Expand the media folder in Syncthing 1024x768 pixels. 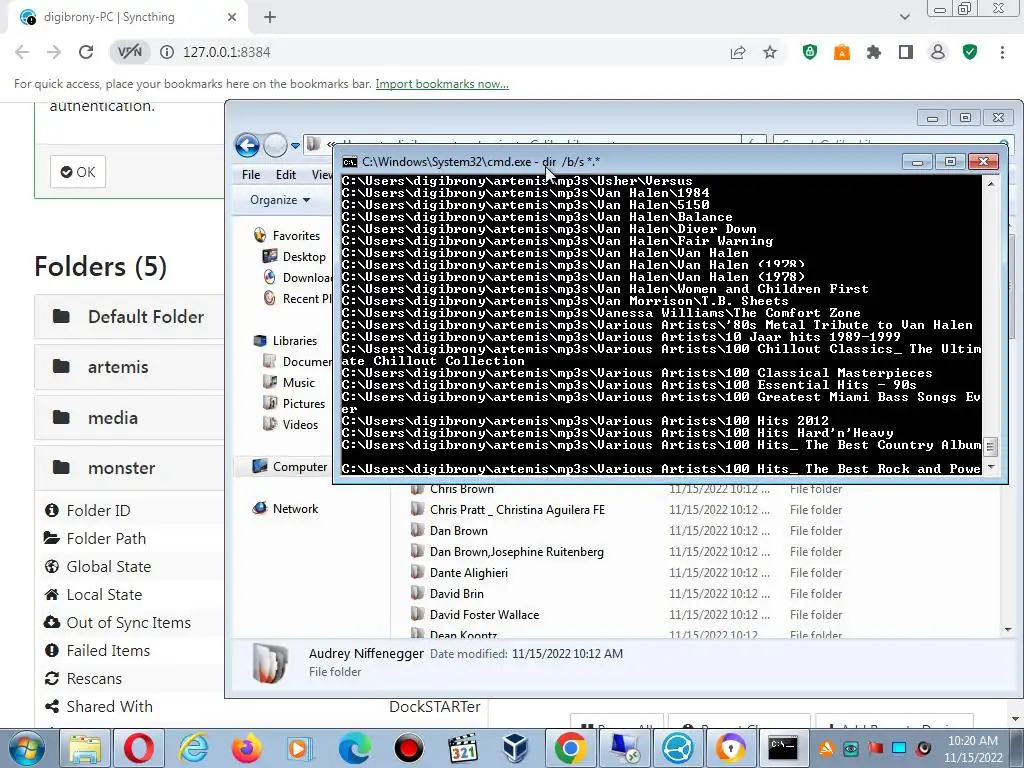click(x=129, y=418)
